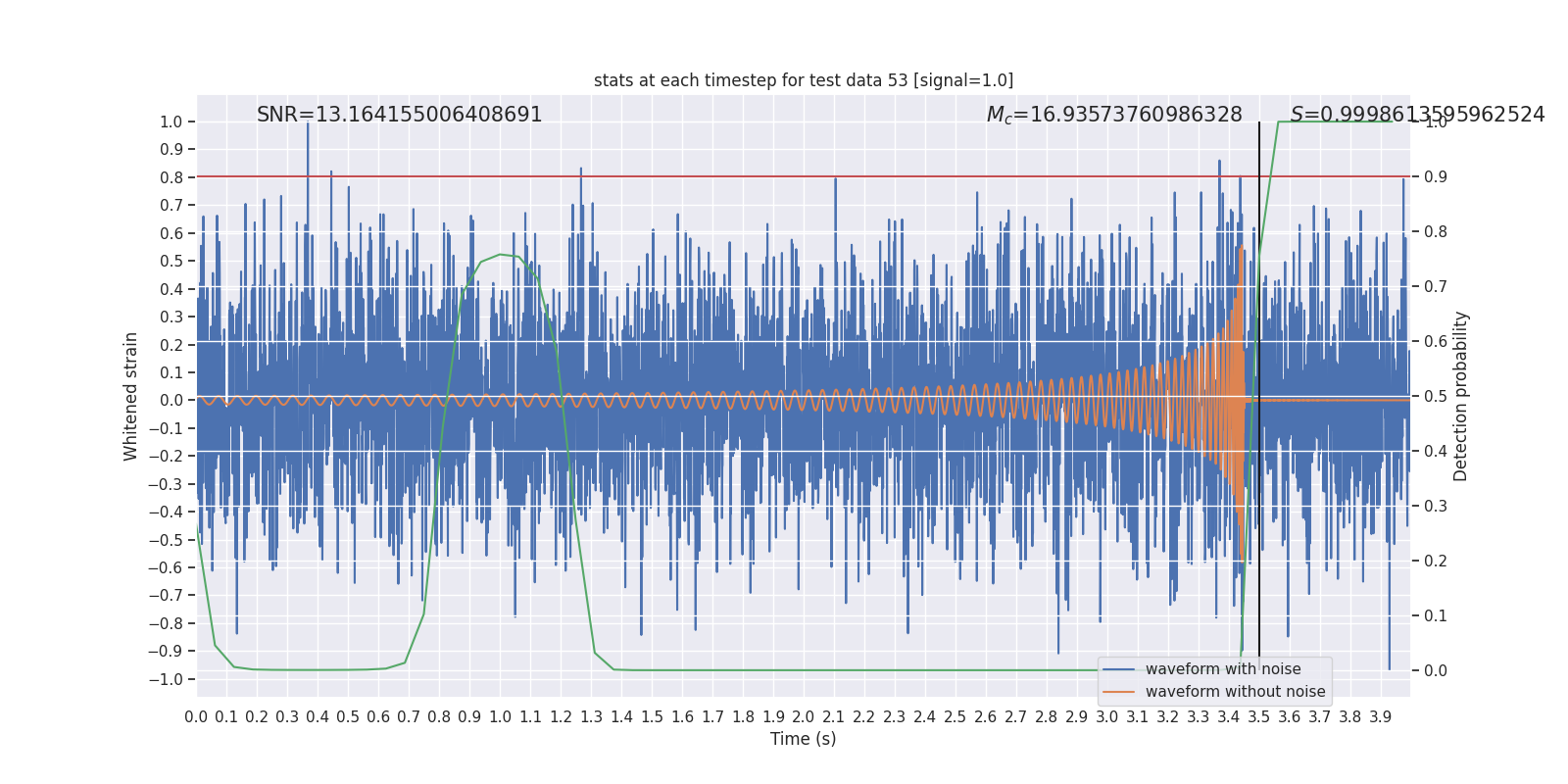Viewport: 1568px width, 784px height.
Task: Click the x-axis tick label 3.9
Action: 1381,717
